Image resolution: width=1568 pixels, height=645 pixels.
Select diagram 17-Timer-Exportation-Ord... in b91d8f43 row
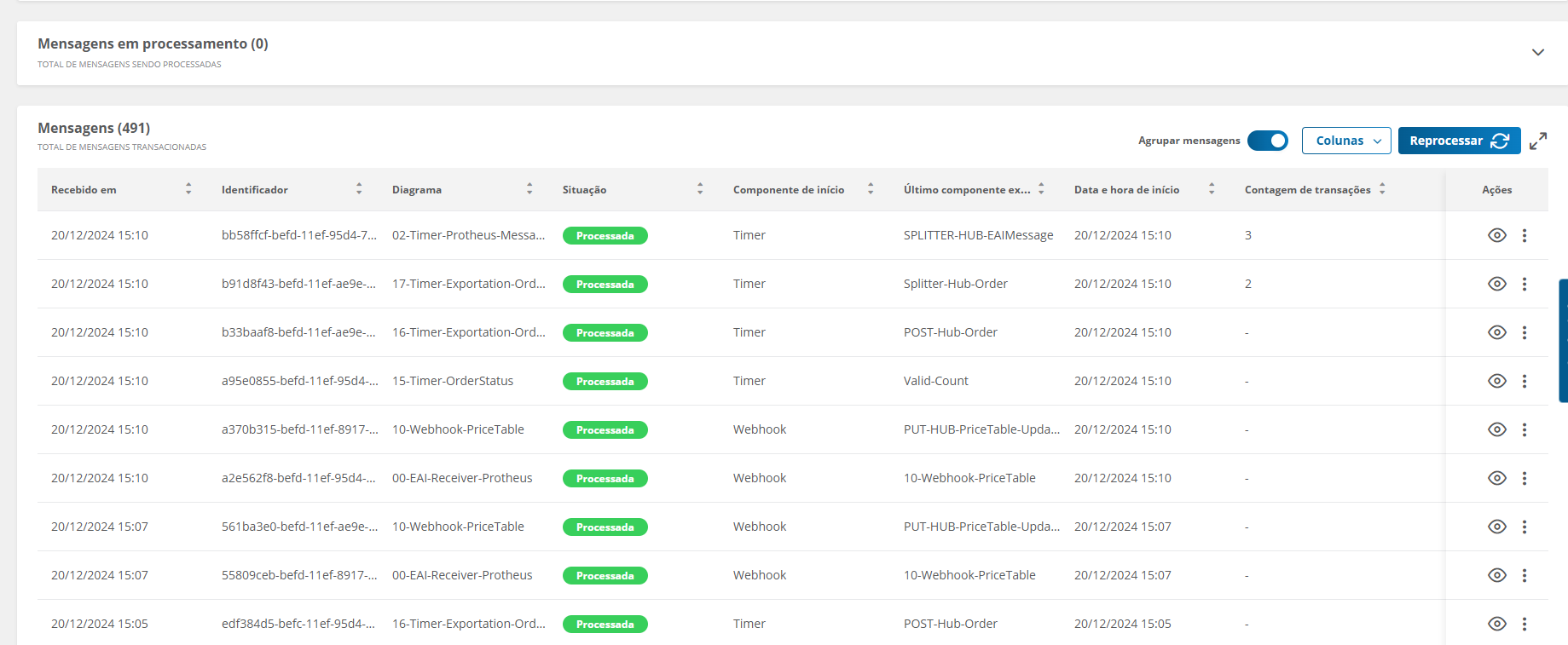(468, 284)
